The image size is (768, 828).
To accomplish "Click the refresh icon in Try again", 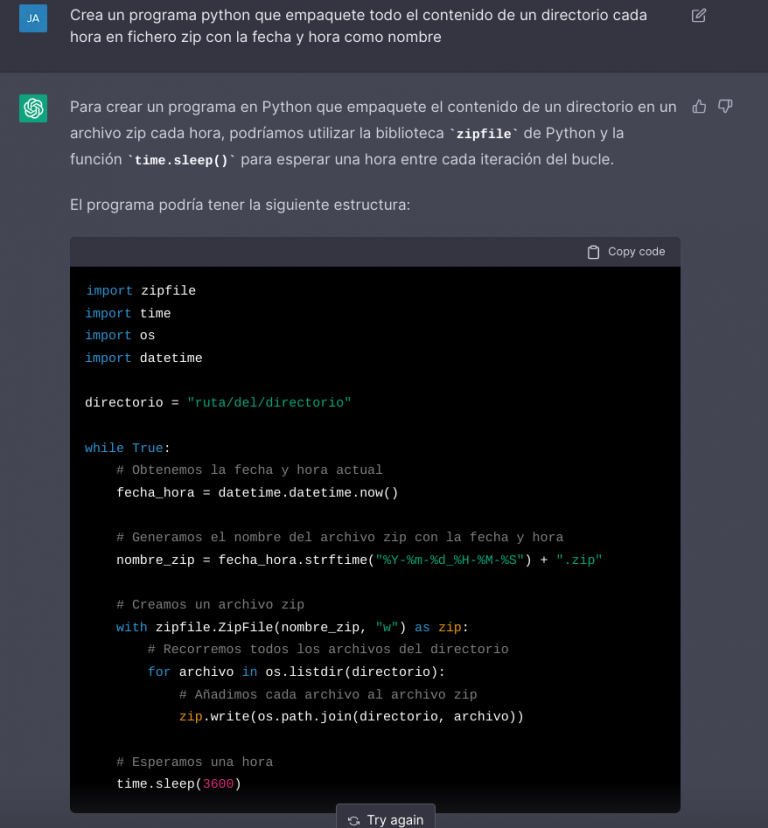I will (354, 820).
